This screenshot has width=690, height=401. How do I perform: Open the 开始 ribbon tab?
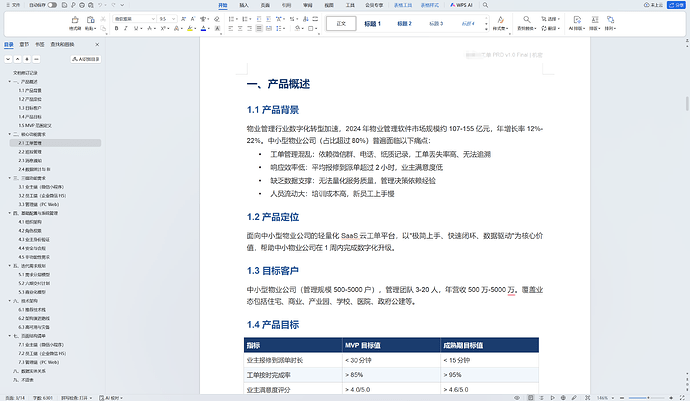(223, 5)
